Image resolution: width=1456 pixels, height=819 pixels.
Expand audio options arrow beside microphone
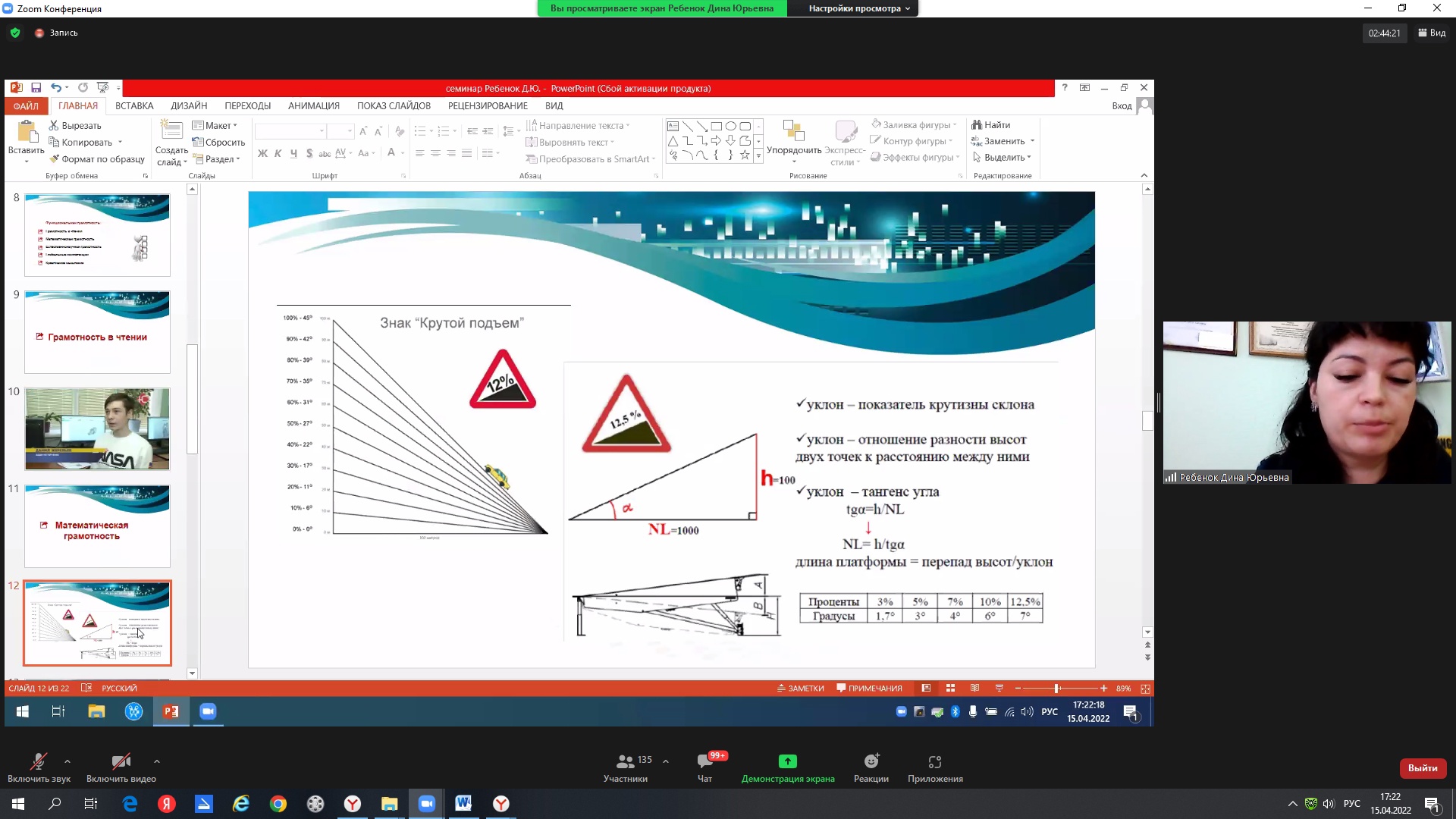point(67,761)
